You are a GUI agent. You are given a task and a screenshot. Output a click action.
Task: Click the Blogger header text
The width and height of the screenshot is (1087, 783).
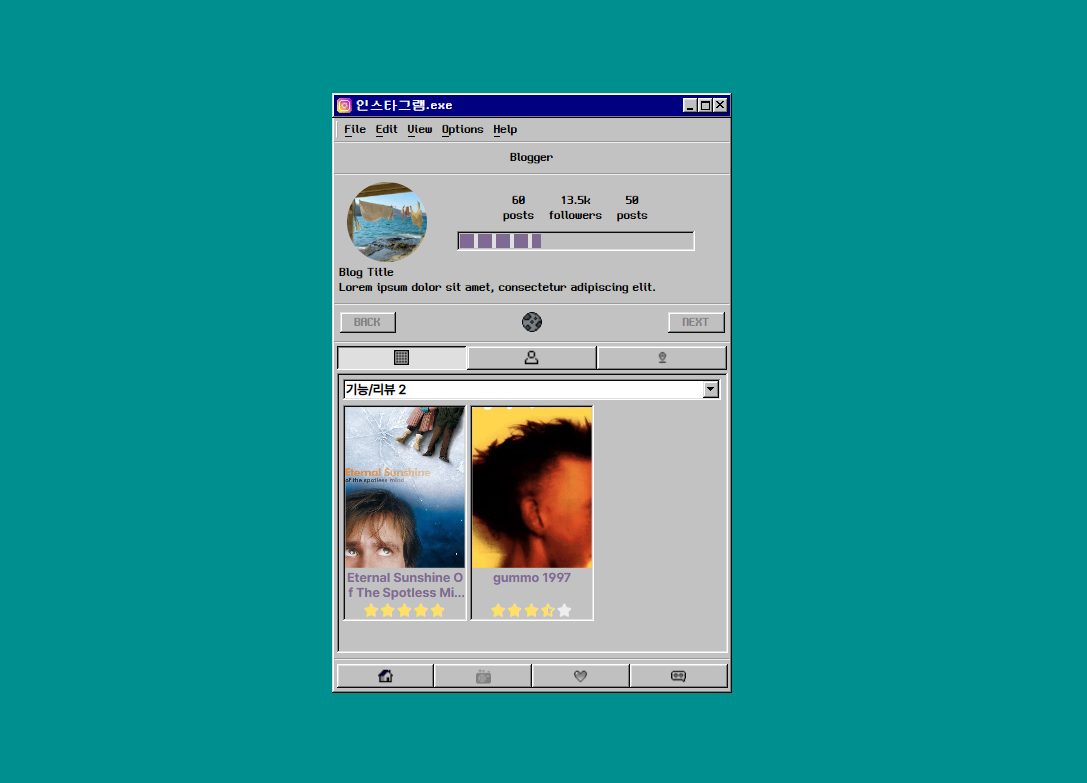(532, 157)
